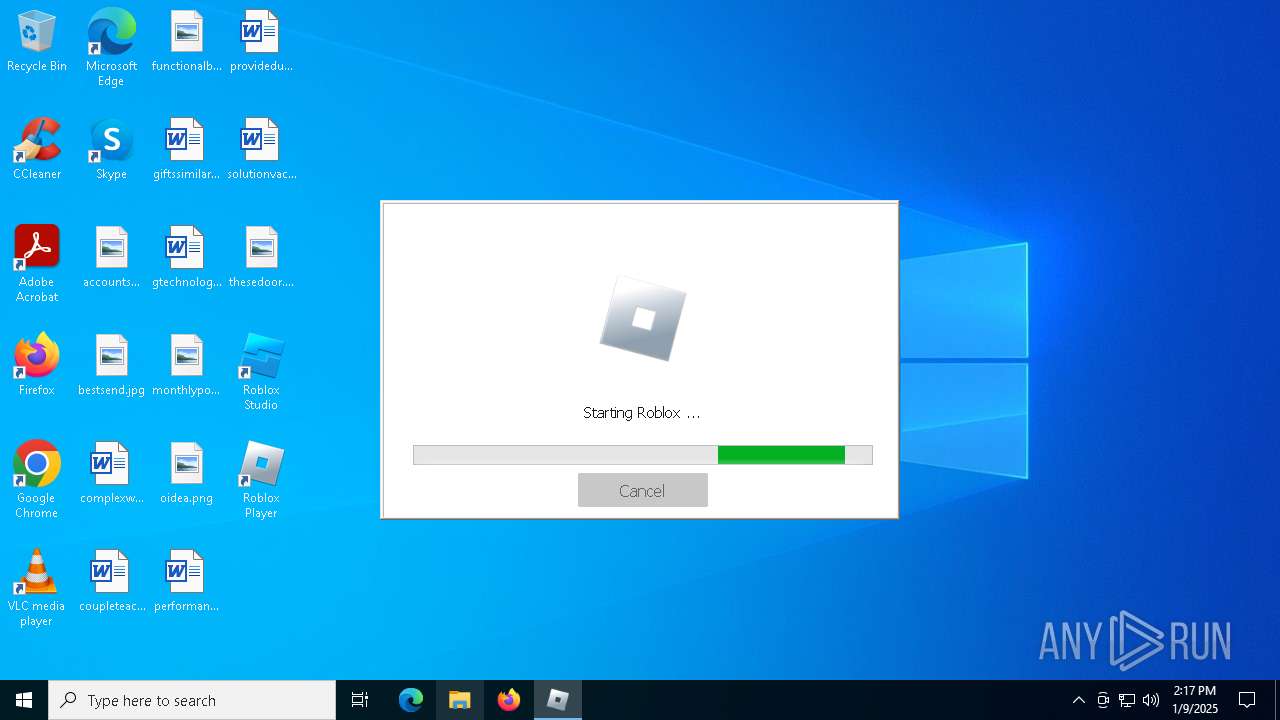Open the Recycle Bin desktop icon

(x=37, y=42)
